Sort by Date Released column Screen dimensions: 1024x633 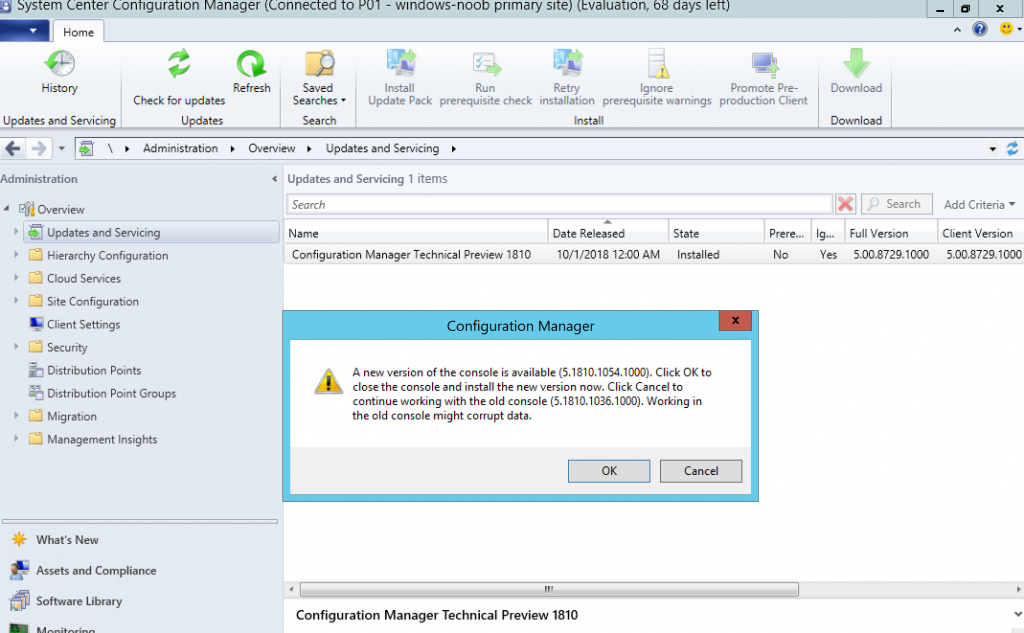coord(608,233)
